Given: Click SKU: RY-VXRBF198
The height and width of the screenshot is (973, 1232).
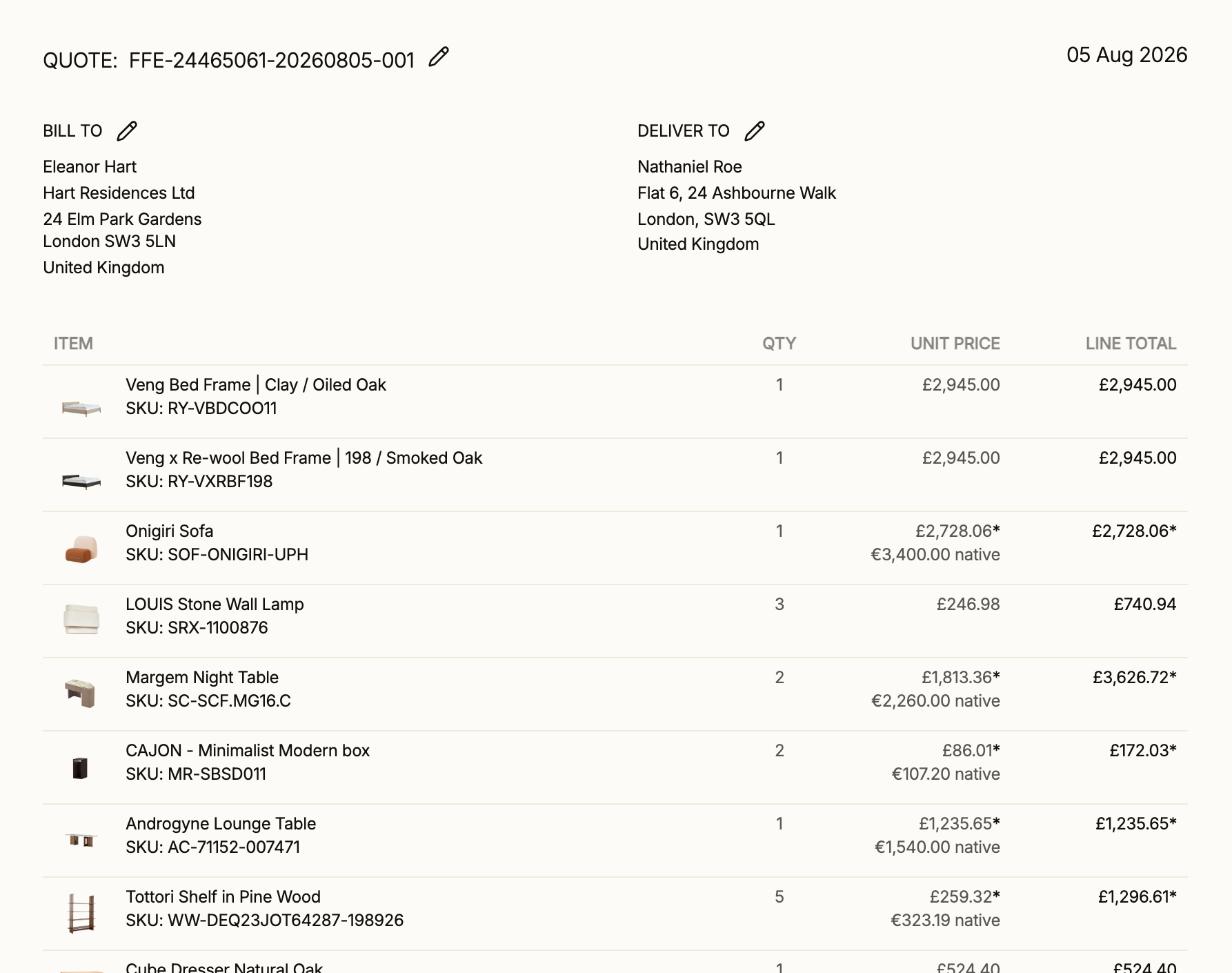Looking at the screenshot, I should point(199,482).
